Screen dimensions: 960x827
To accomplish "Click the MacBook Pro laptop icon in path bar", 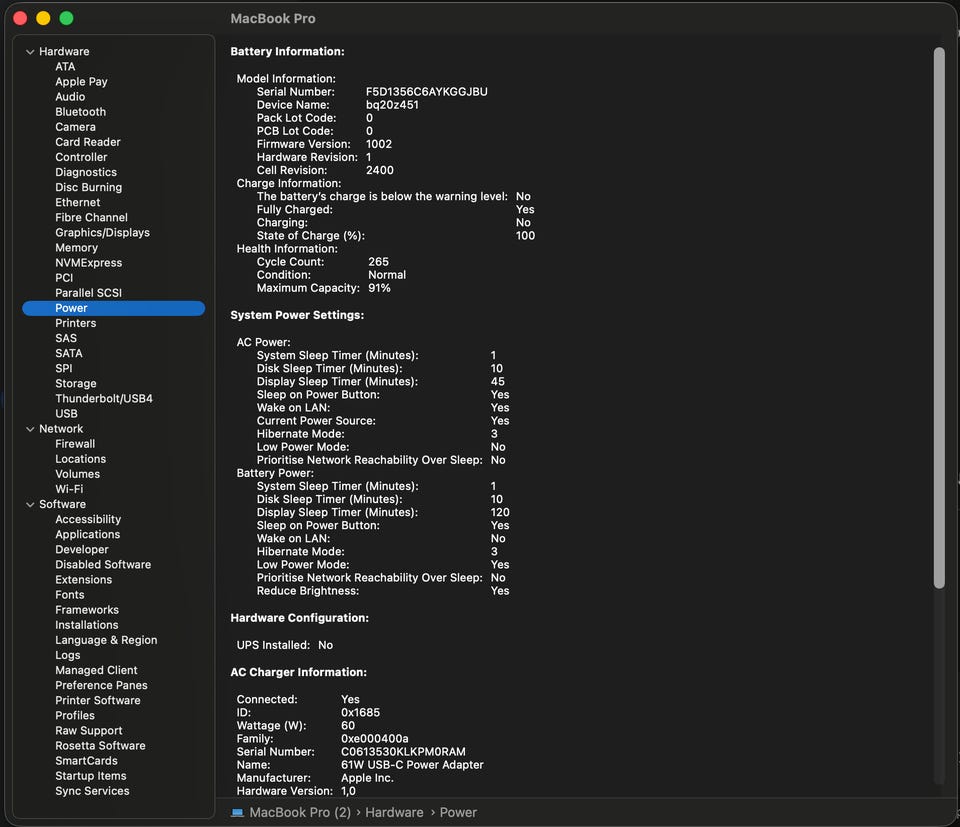I will (238, 813).
